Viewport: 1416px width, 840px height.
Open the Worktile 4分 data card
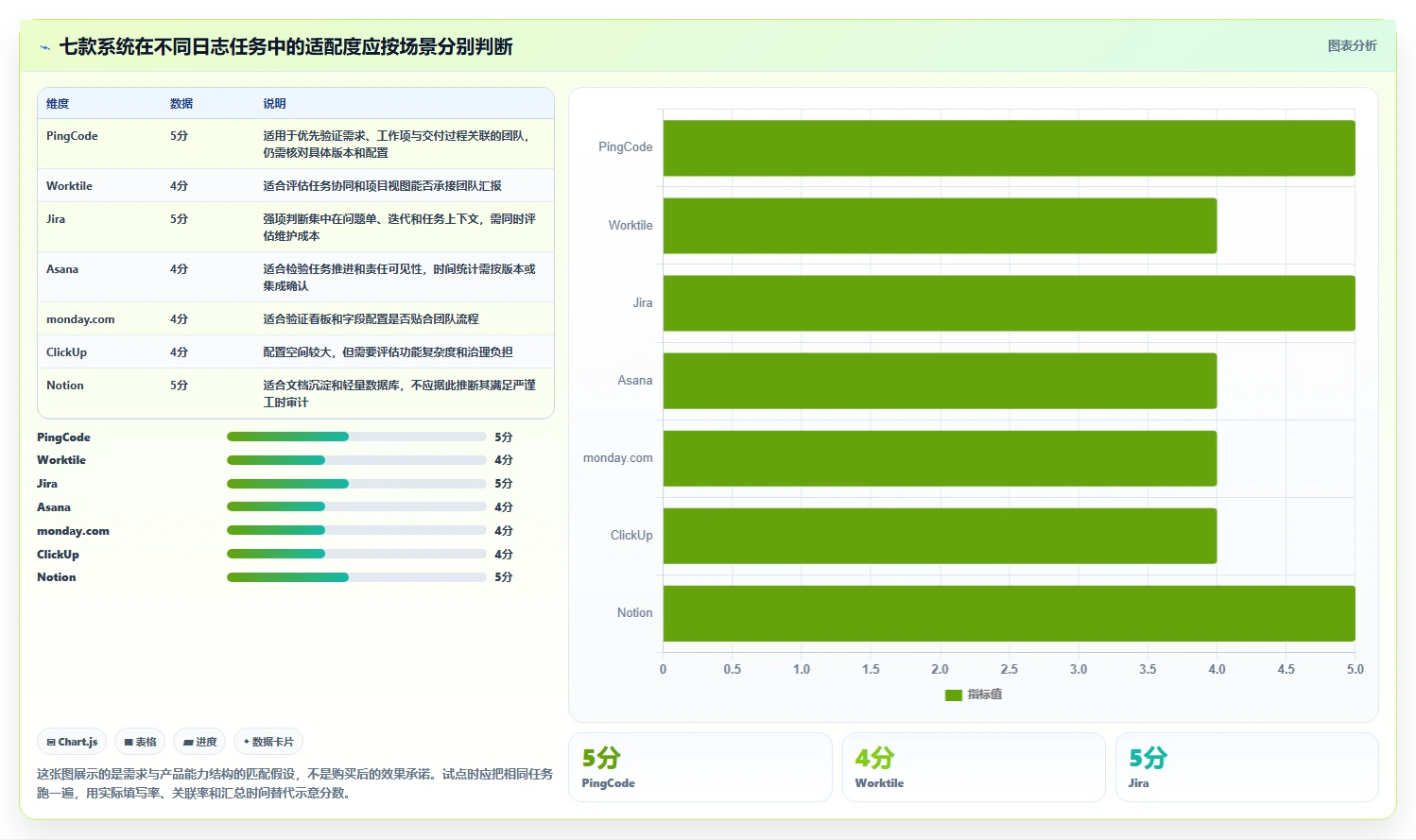point(974,767)
